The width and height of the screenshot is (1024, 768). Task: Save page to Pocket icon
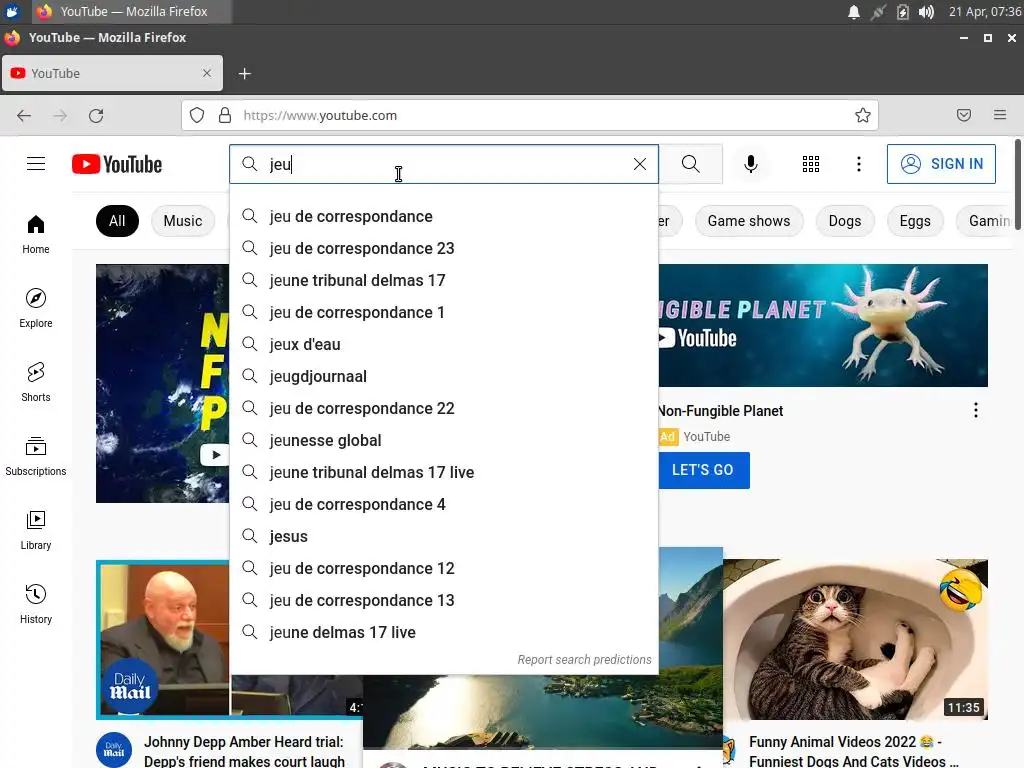964,116
